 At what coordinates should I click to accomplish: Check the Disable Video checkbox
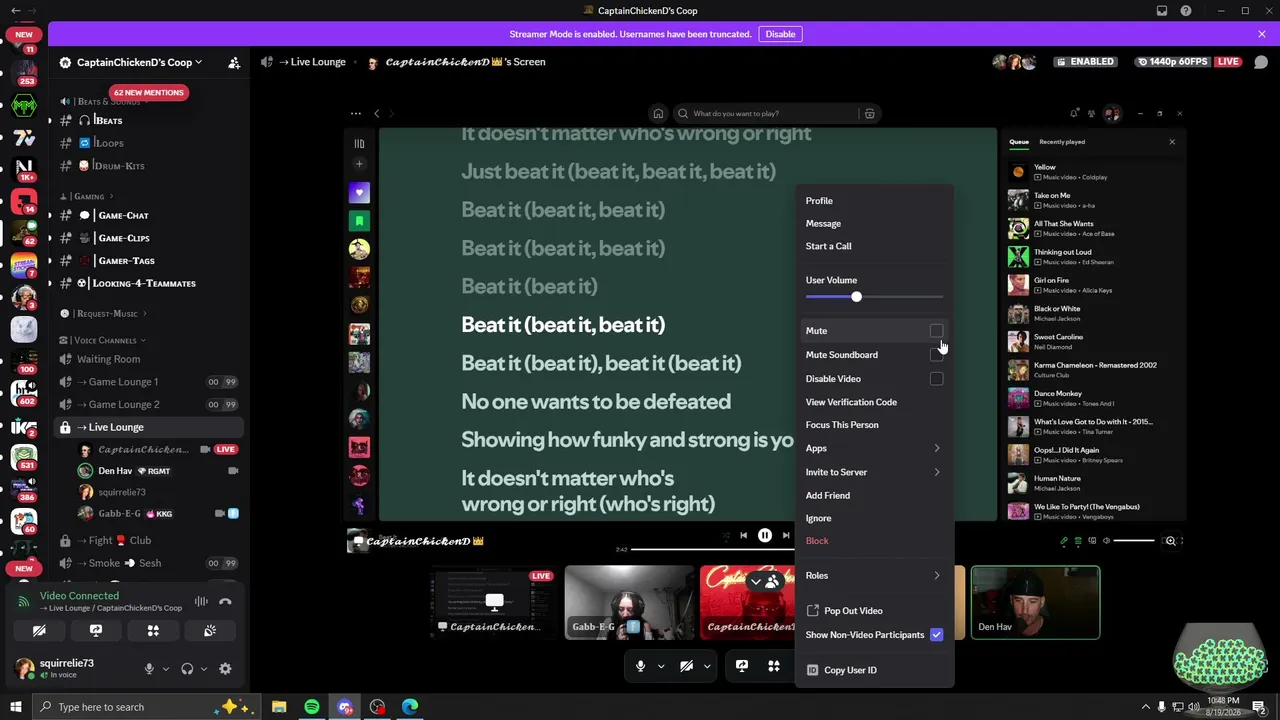click(x=936, y=379)
